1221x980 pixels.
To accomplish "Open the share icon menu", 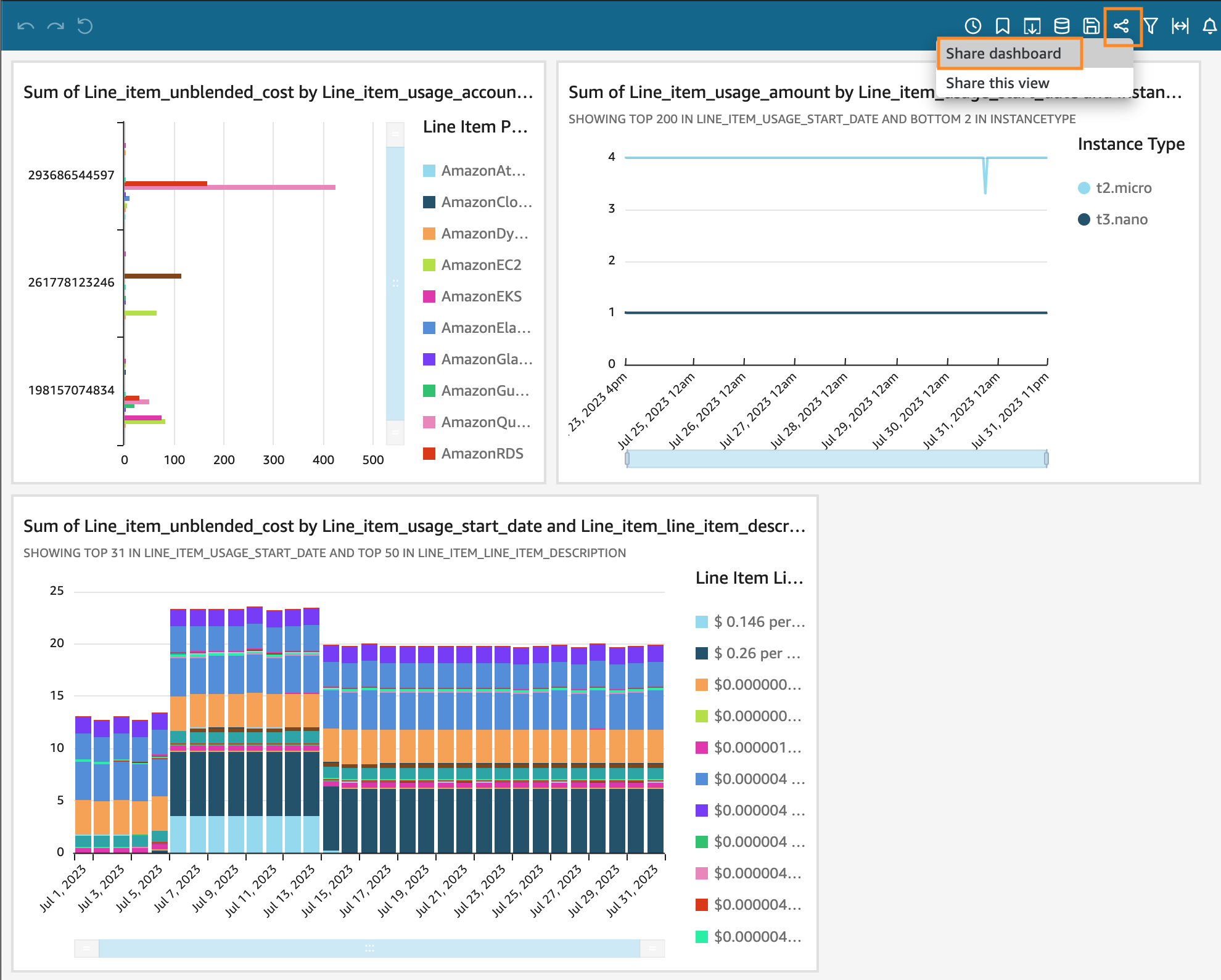I will (1121, 26).
